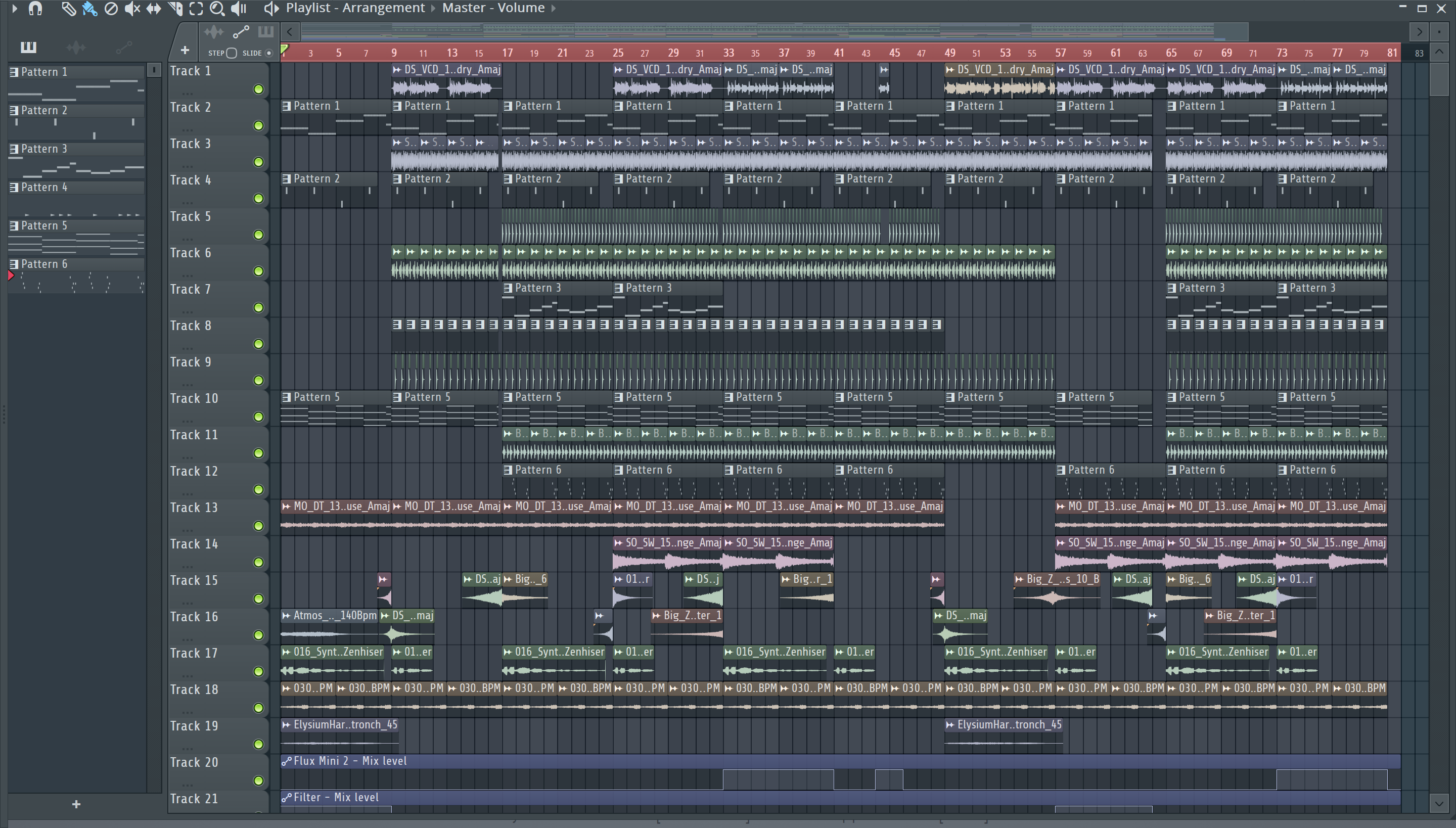Screen dimensions: 1456x828
Task: Select the Slice tool
Action: click(x=176, y=9)
